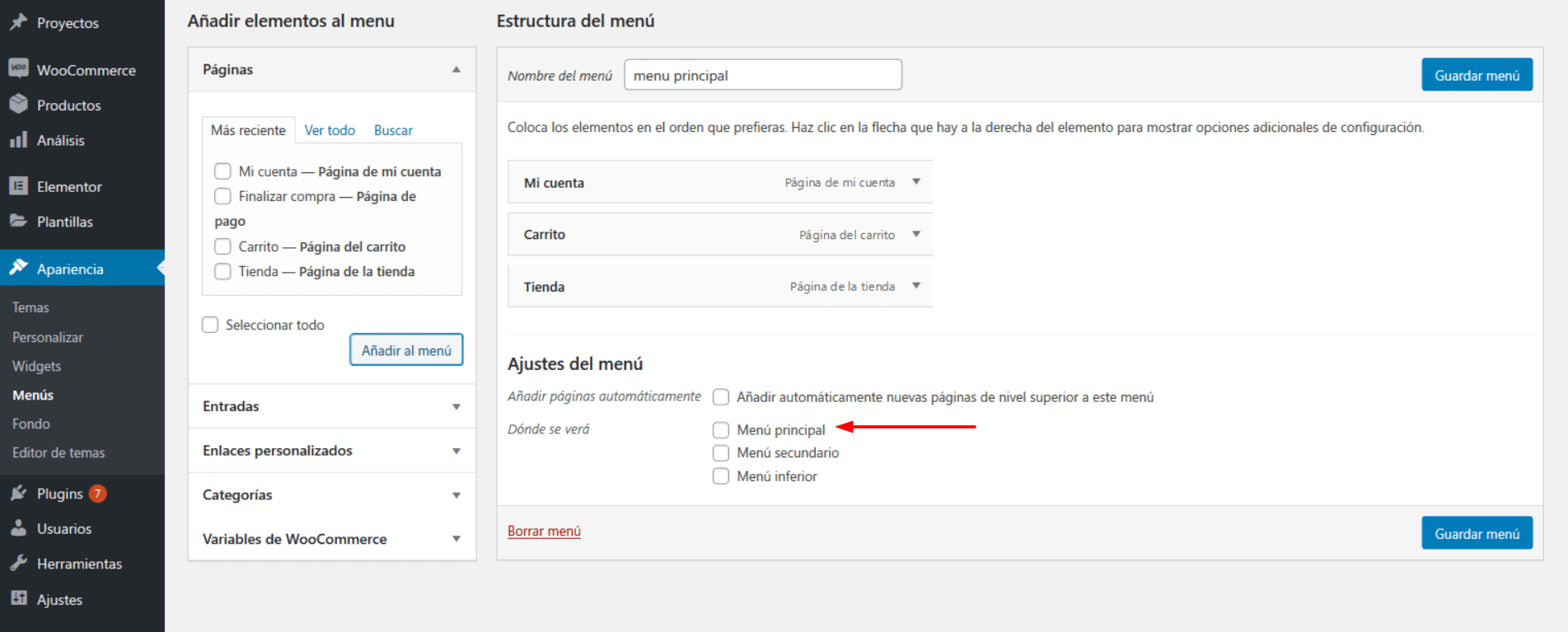Click the Plantillas folder icon
This screenshot has height=632, width=1568.
point(18,221)
